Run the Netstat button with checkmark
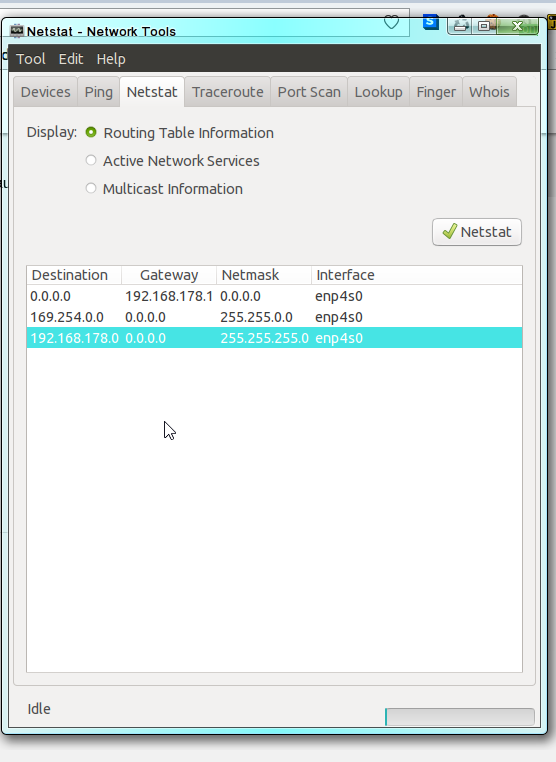Image resolution: width=556 pixels, height=762 pixels. 477,232
